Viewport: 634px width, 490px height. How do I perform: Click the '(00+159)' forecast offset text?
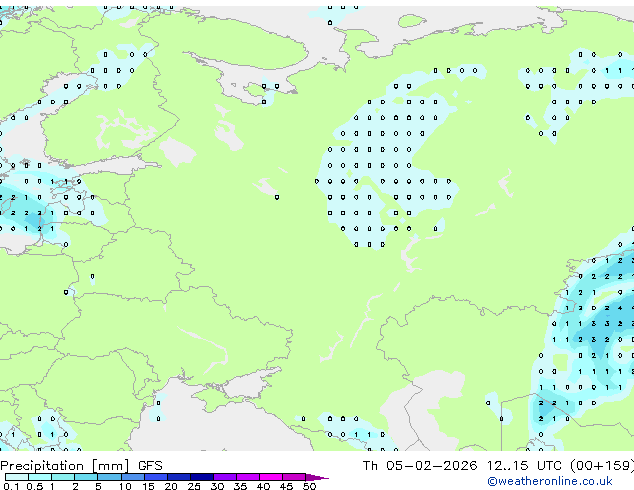coord(602,466)
